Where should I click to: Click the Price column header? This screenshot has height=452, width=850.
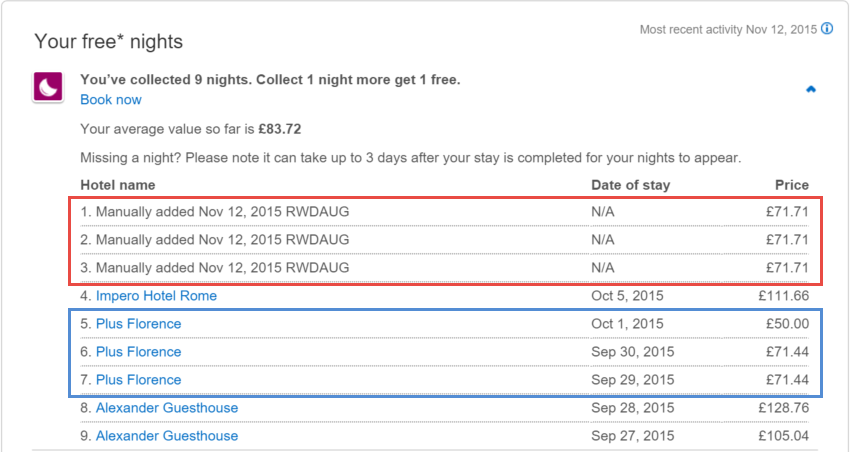click(x=791, y=185)
